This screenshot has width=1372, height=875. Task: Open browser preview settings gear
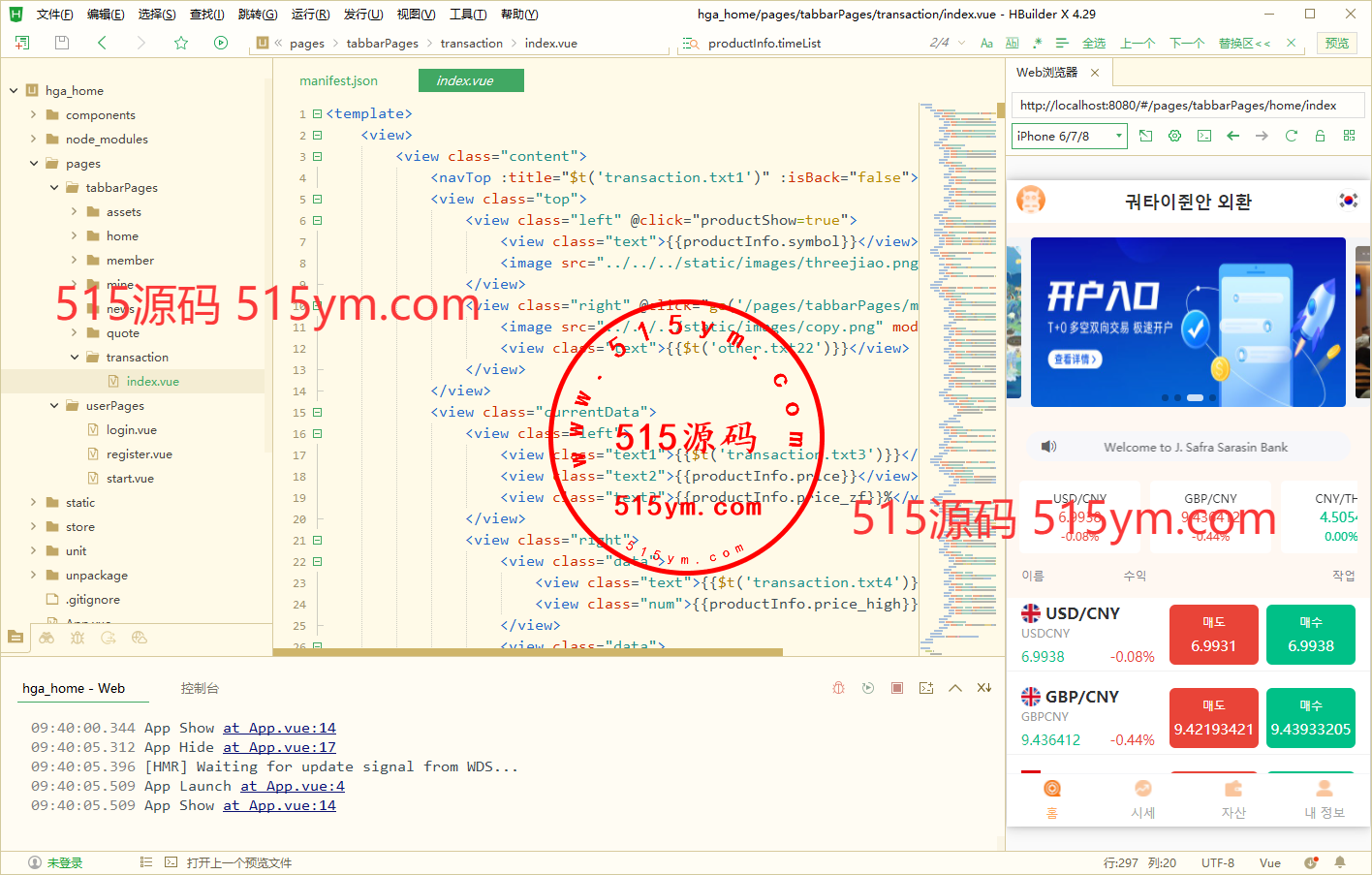(1174, 136)
